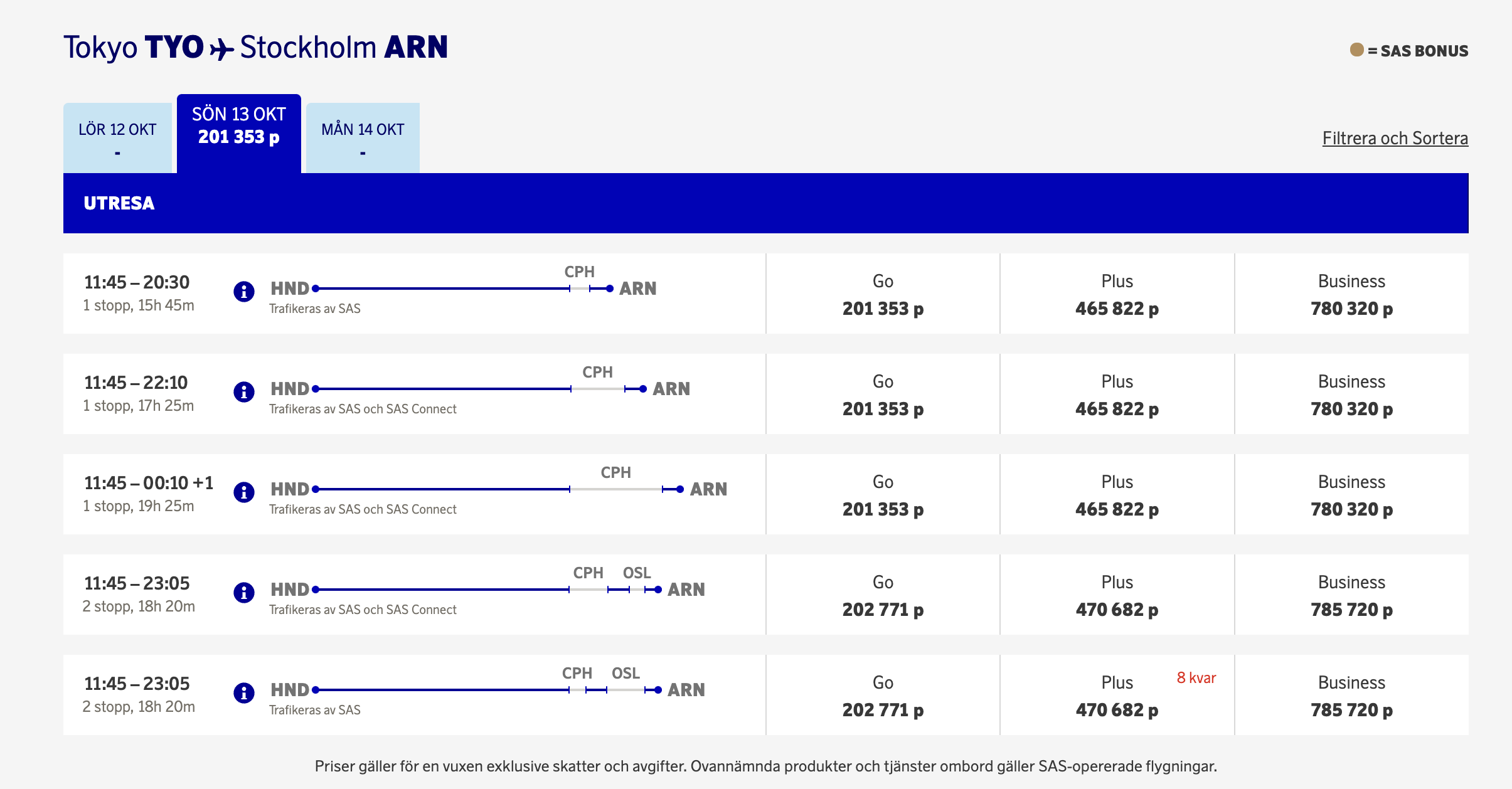Click the 11:45 – 22:10 flight time
The width and height of the screenshot is (1512, 789).
[136, 383]
